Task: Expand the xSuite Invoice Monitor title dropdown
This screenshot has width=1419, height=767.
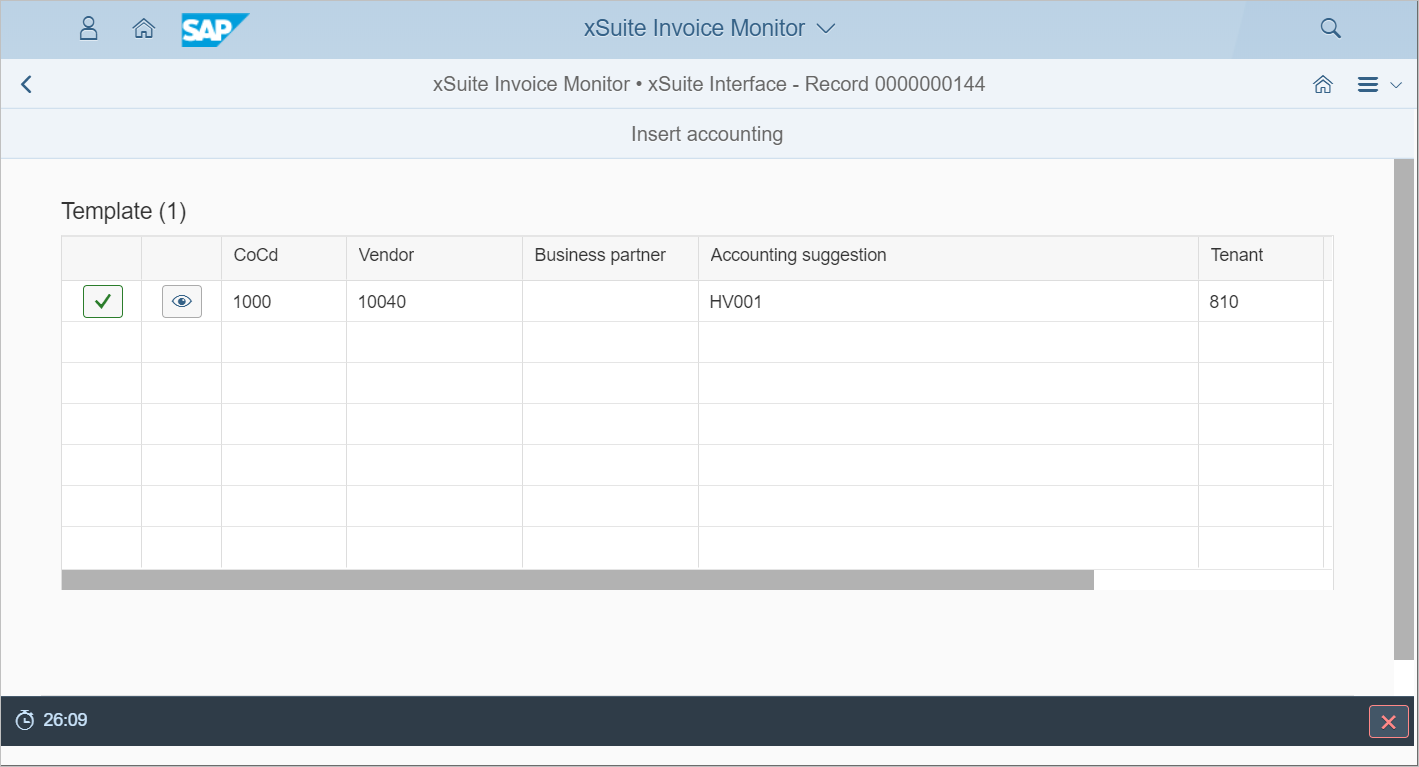Action: pos(826,29)
